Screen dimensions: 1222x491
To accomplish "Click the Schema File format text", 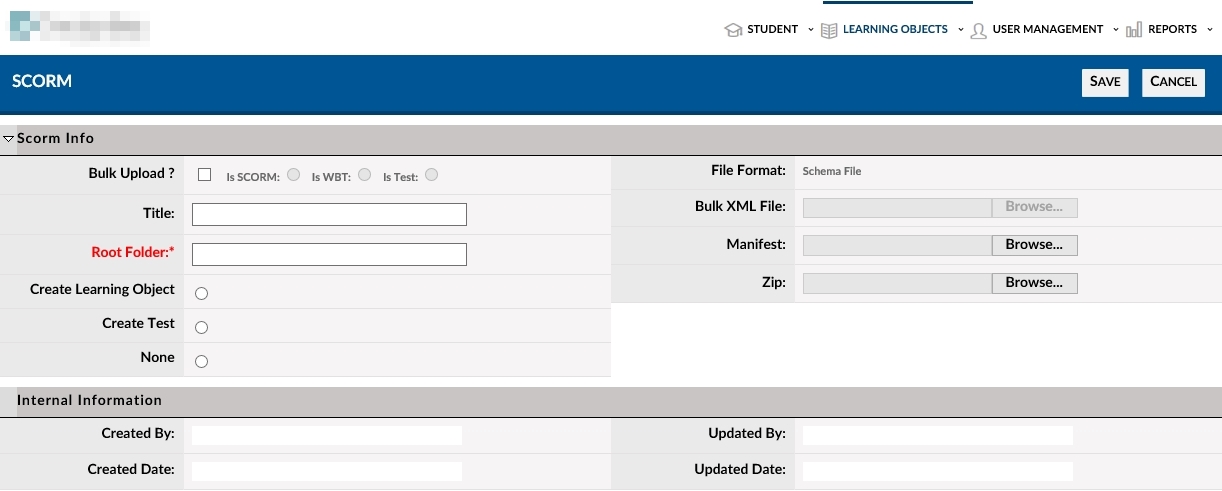I will pos(832,171).
